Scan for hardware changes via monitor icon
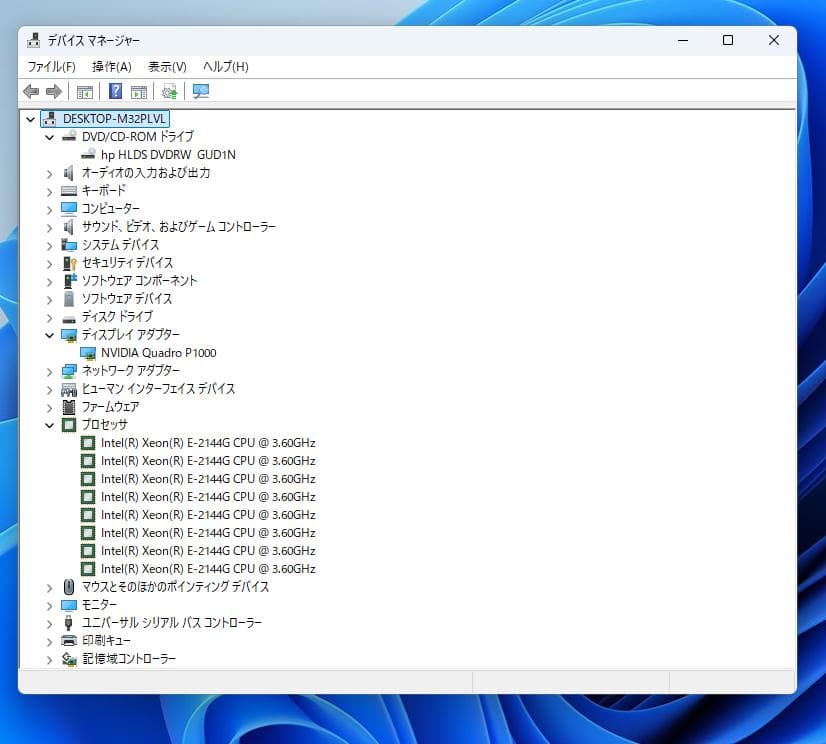 tap(200, 91)
